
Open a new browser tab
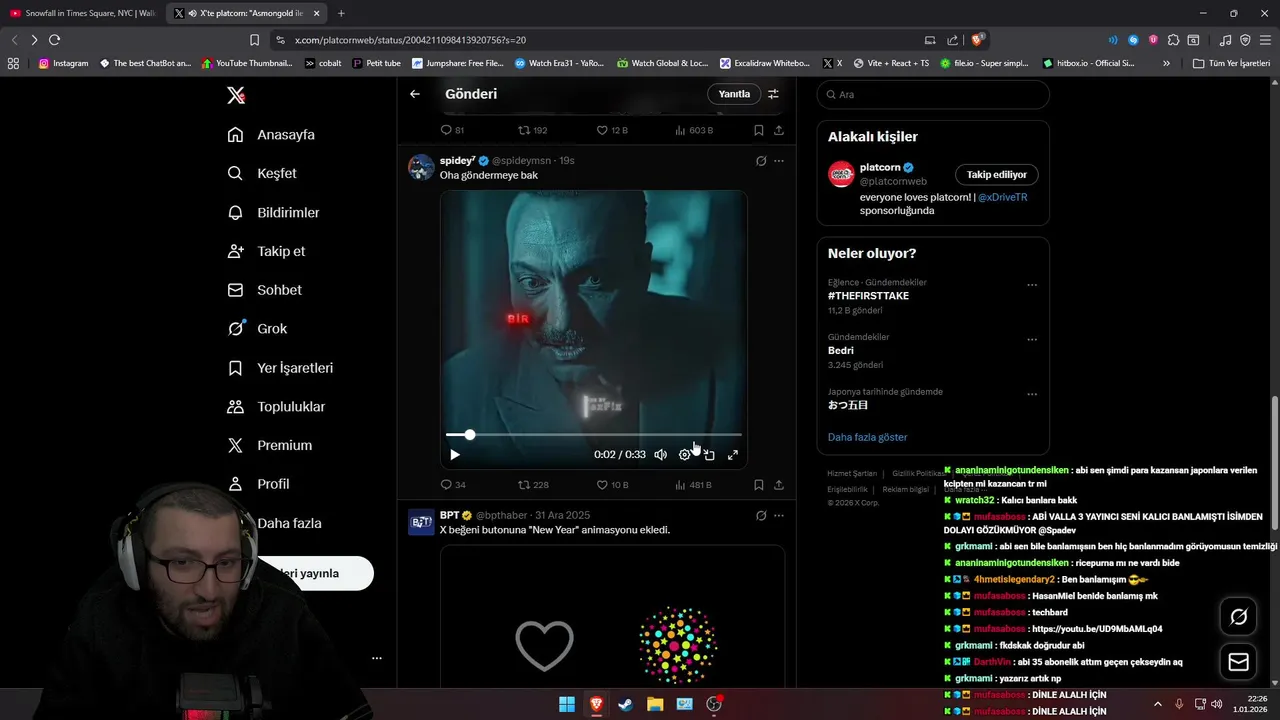(341, 13)
